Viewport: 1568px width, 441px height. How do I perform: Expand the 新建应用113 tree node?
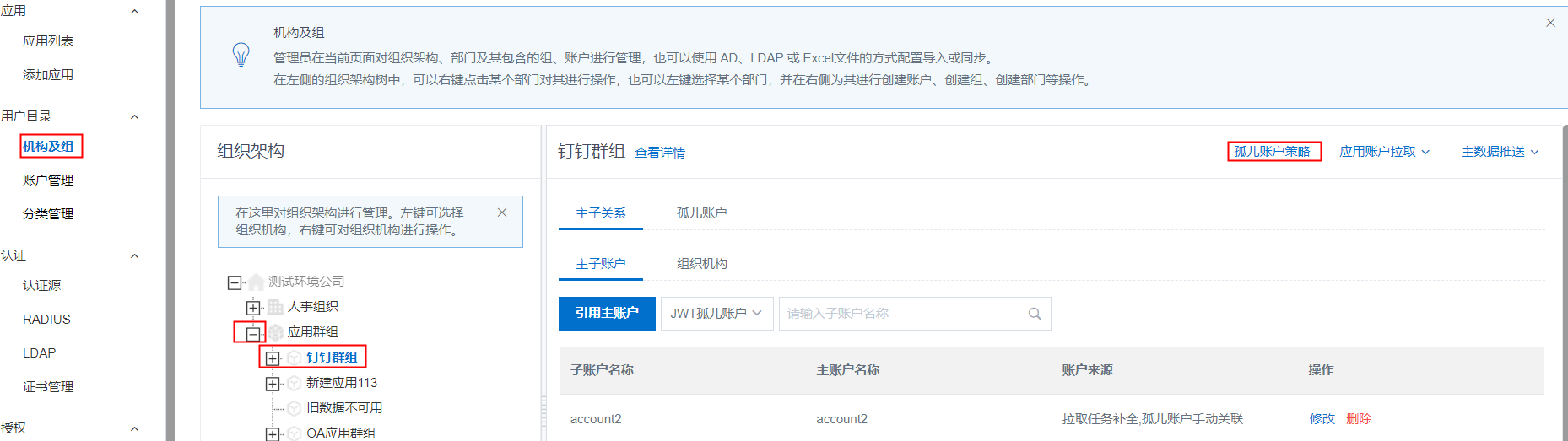point(272,384)
